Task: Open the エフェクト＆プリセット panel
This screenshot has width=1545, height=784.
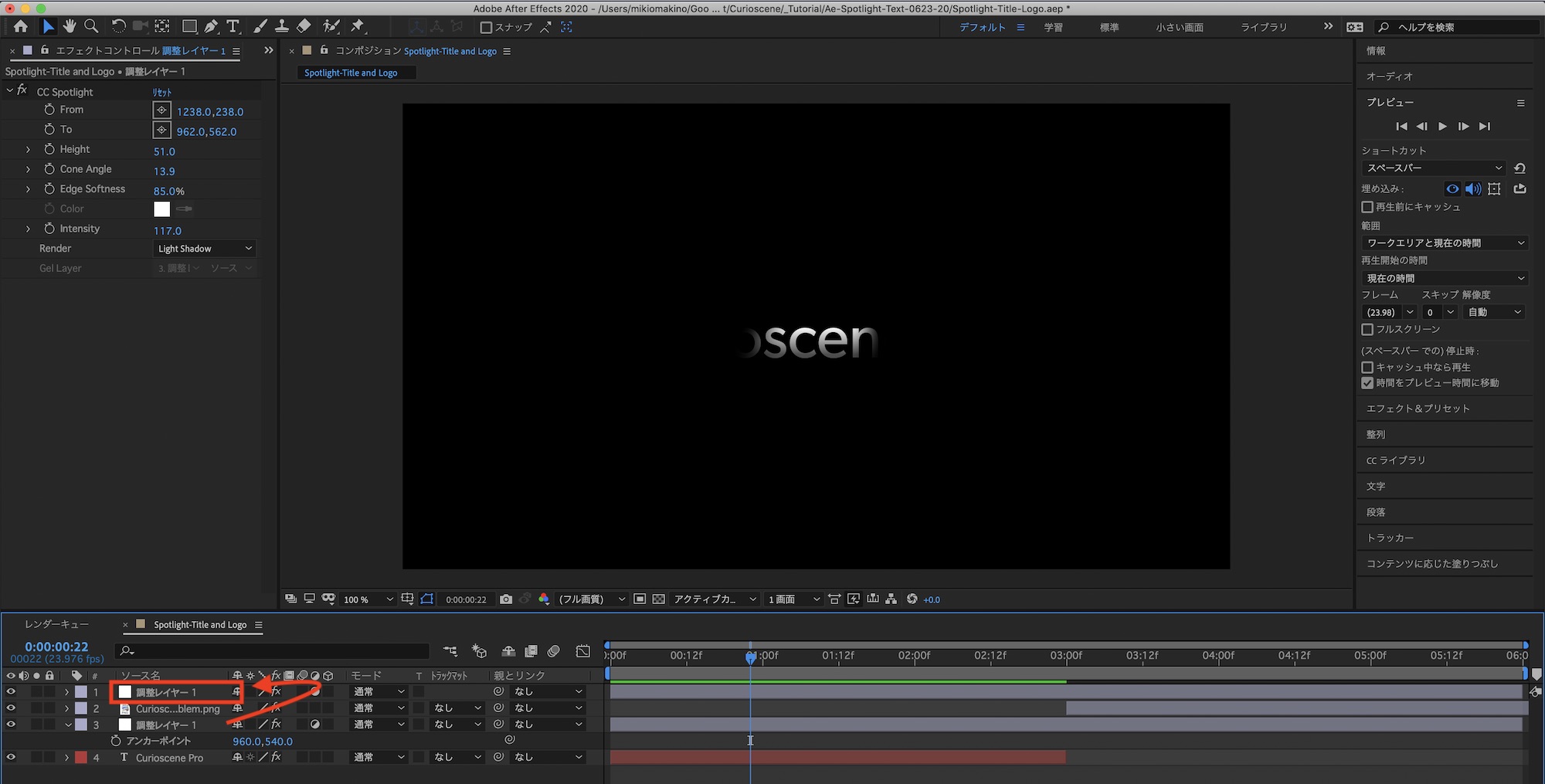Action: point(1418,409)
